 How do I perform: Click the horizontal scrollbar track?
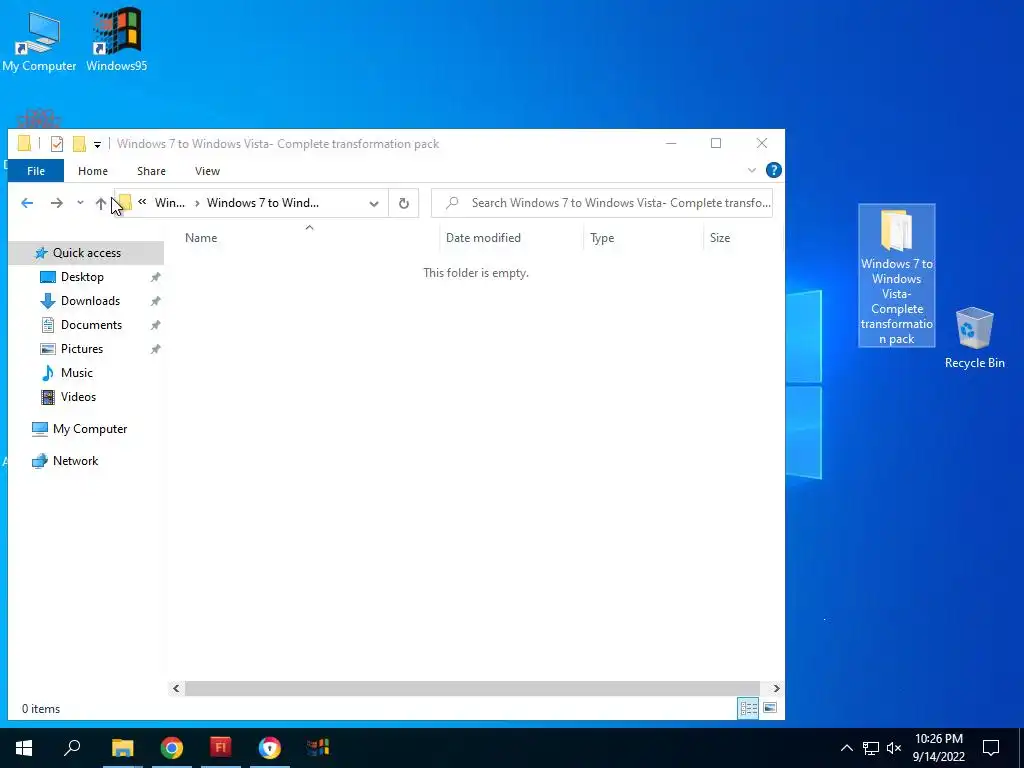(x=472, y=688)
